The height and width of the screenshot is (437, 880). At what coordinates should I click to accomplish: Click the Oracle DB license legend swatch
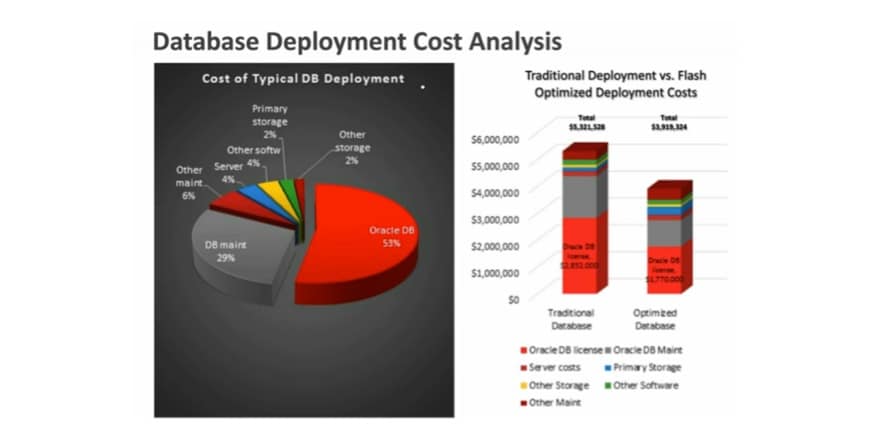point(524,350)
